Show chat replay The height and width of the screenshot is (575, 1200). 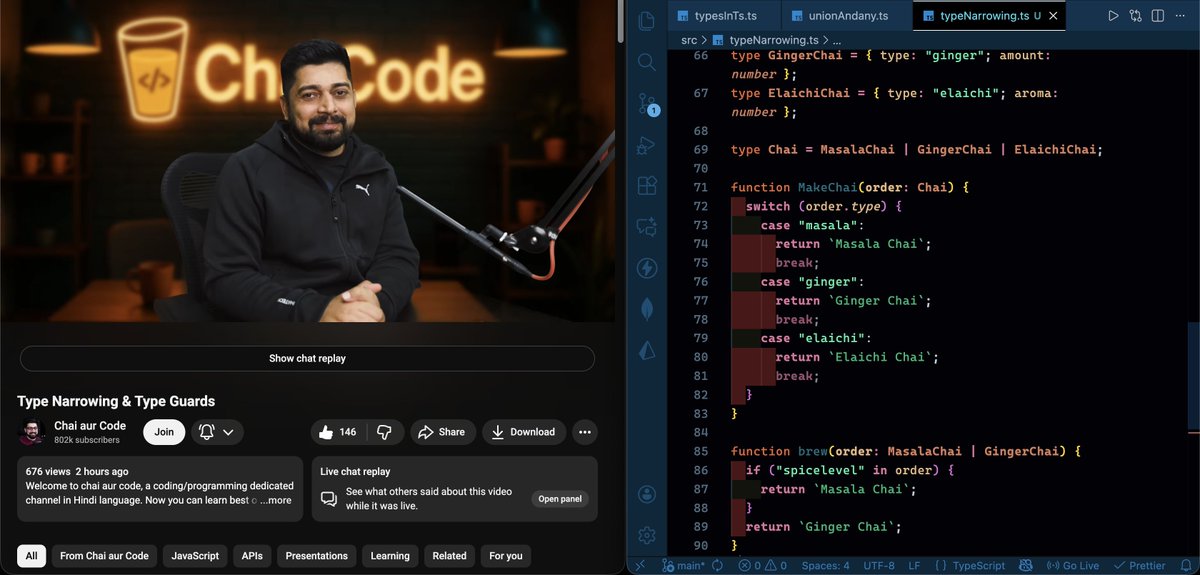point(307,358)
